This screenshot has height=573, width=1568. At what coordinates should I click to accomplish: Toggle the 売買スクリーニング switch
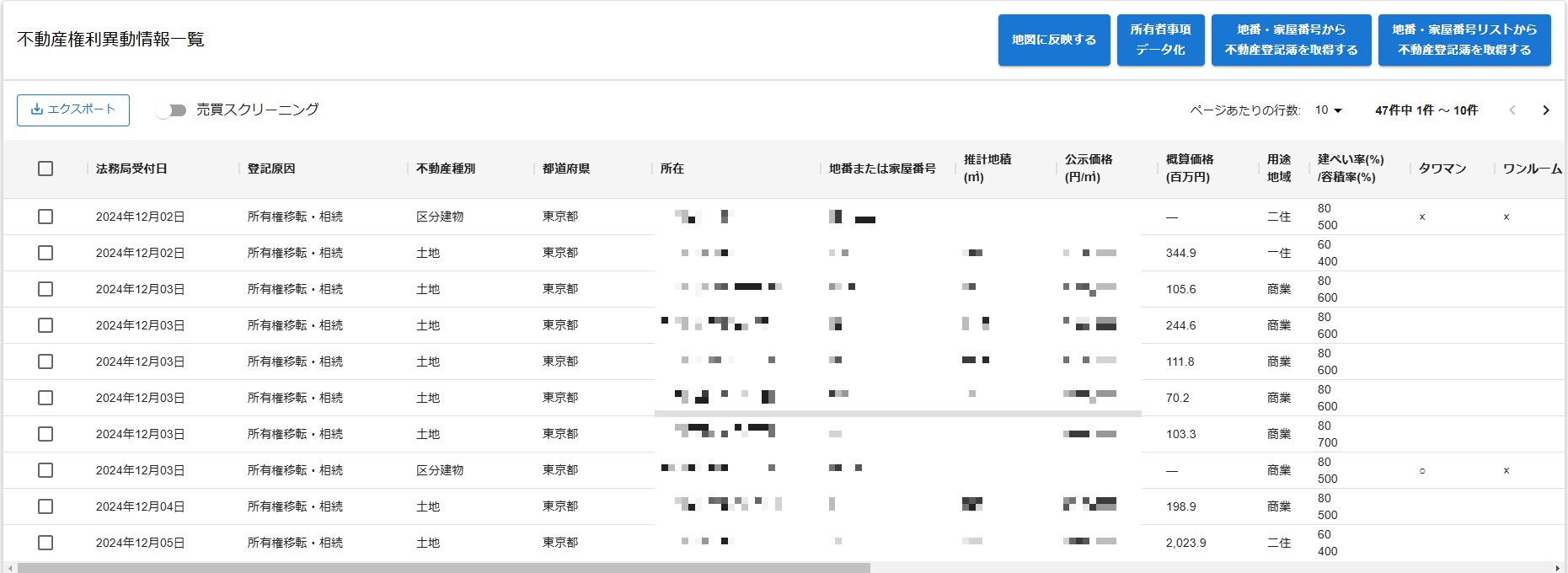(171, 110)
